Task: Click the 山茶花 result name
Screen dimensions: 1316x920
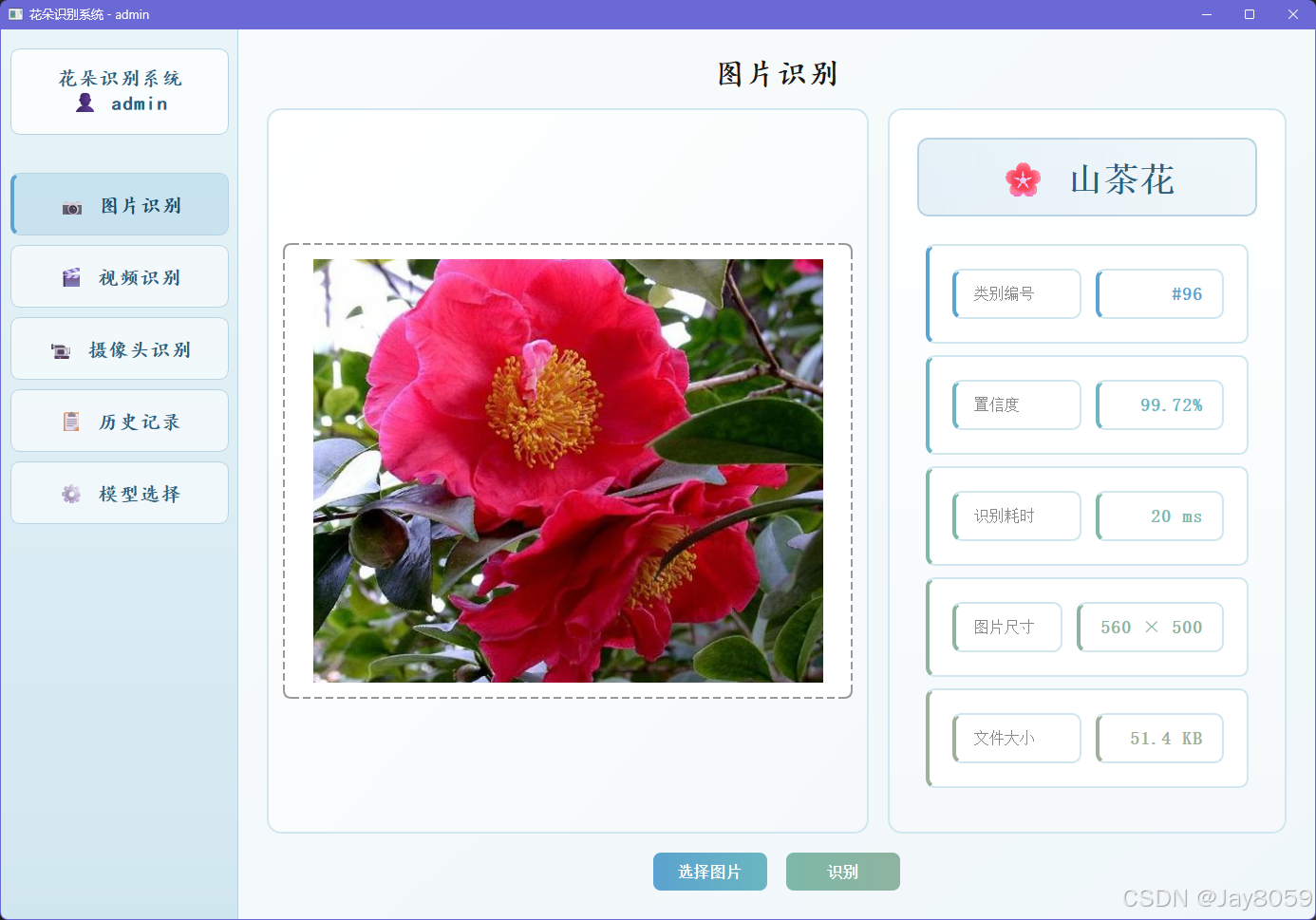Action: 1122,179
